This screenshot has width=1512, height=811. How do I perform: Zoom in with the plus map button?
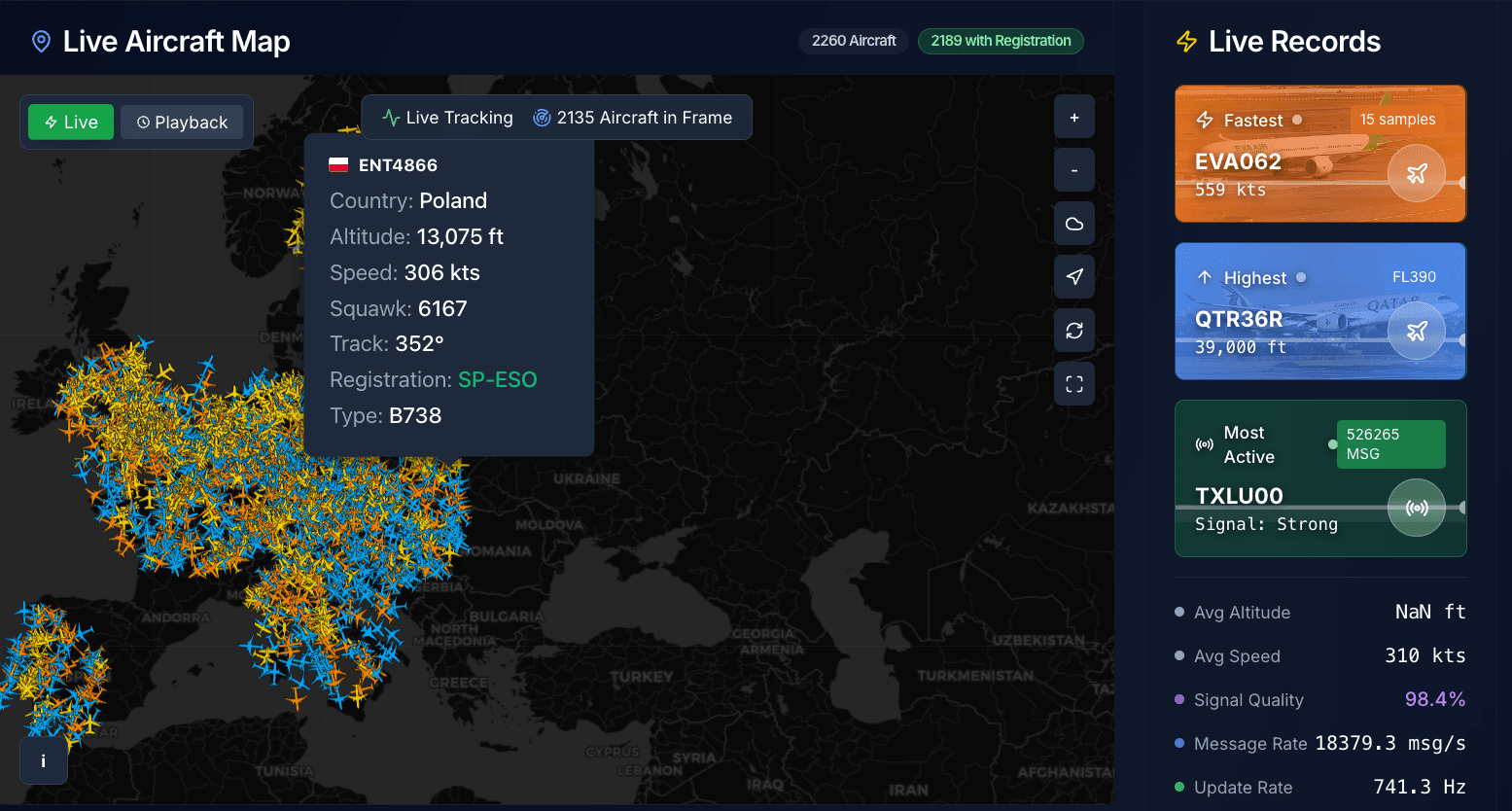1073,118
